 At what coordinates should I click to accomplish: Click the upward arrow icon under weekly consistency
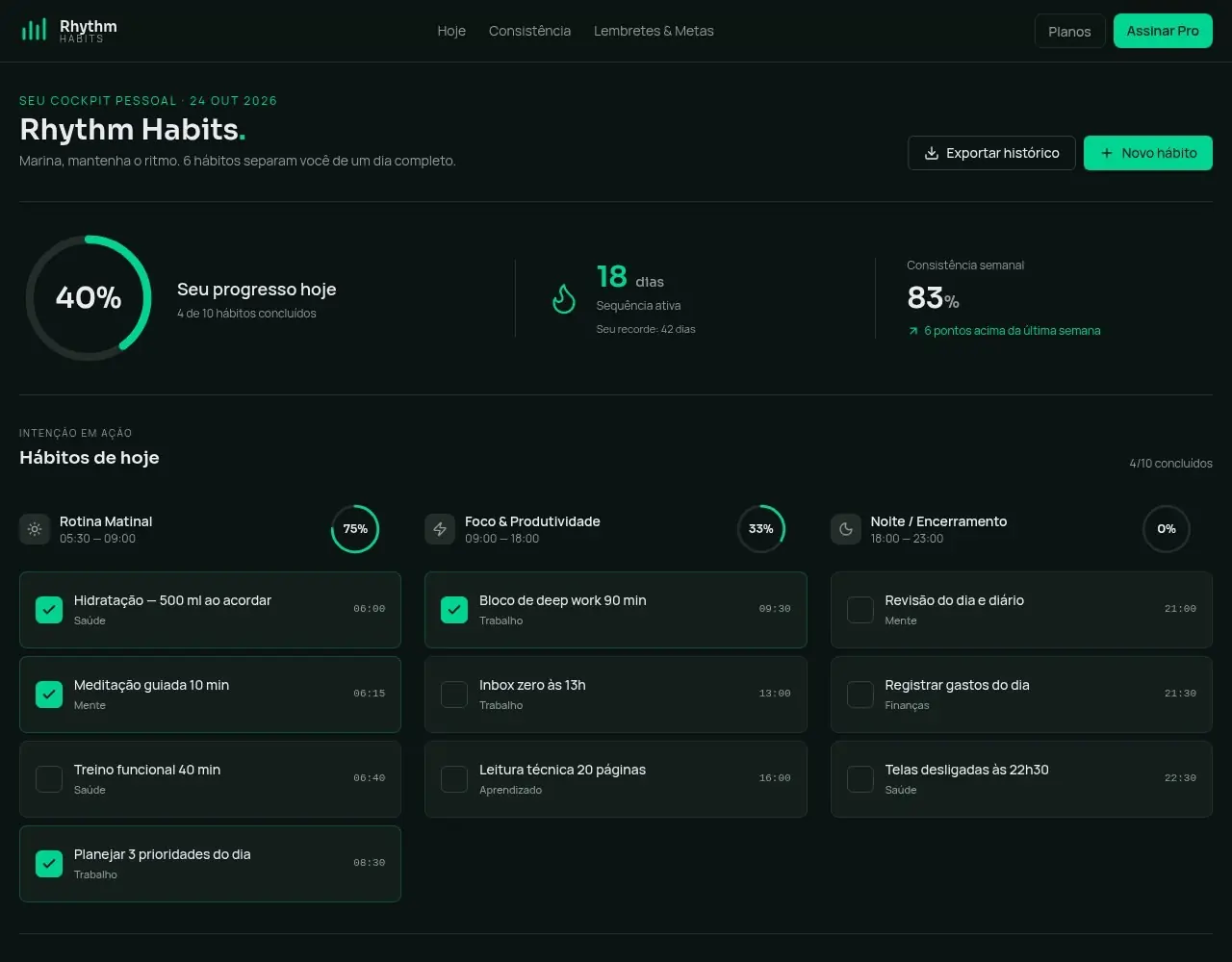(913, 331)
